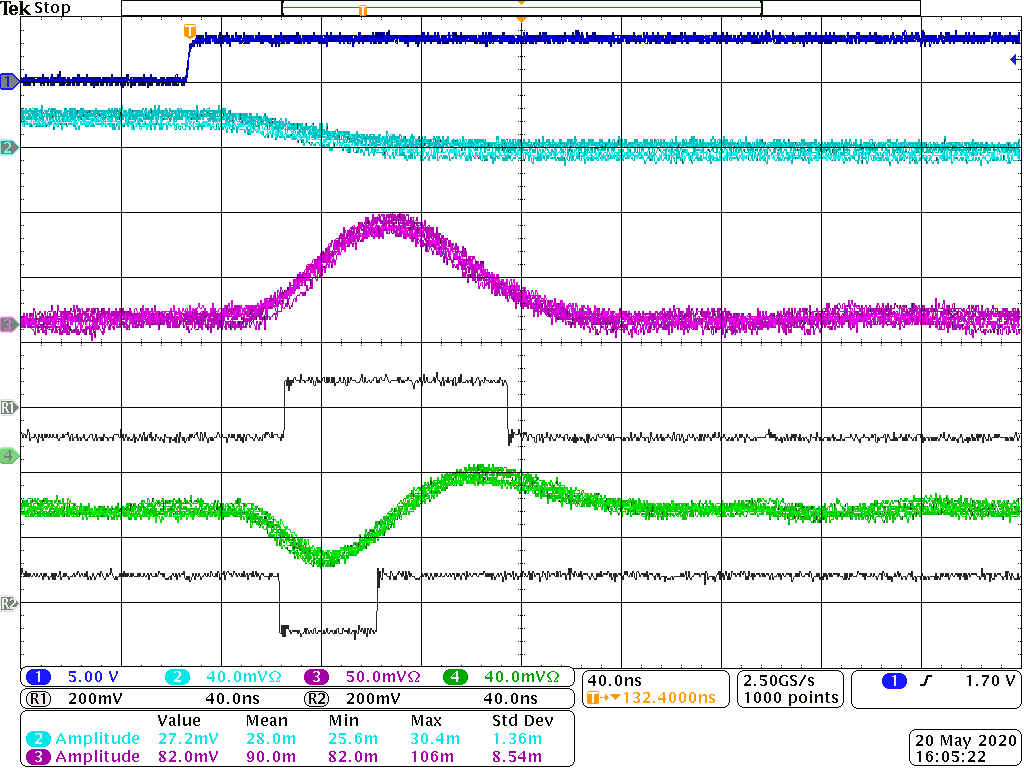The width and height of the screenshot is (1024, 768).
Task: Click the 5.00 V channel 1 scale
Action: (x=93, y=677)
